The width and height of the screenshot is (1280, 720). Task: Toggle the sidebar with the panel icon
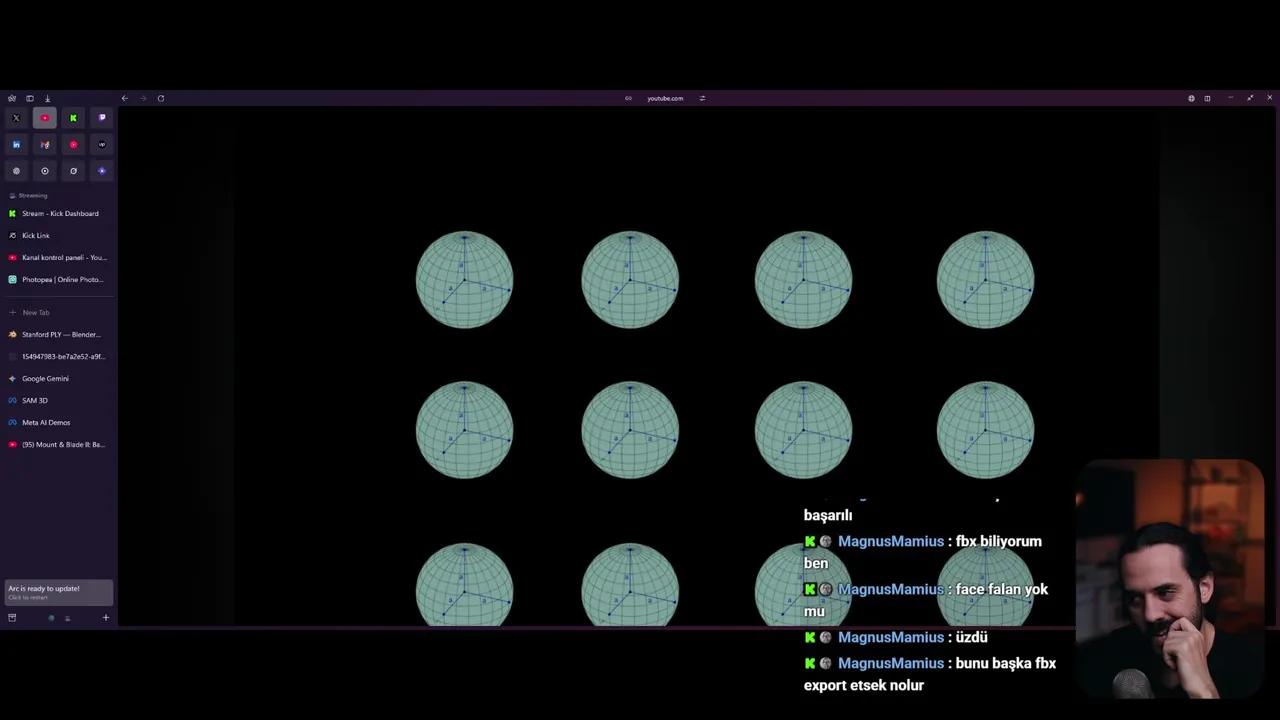[x=30, y=98]
